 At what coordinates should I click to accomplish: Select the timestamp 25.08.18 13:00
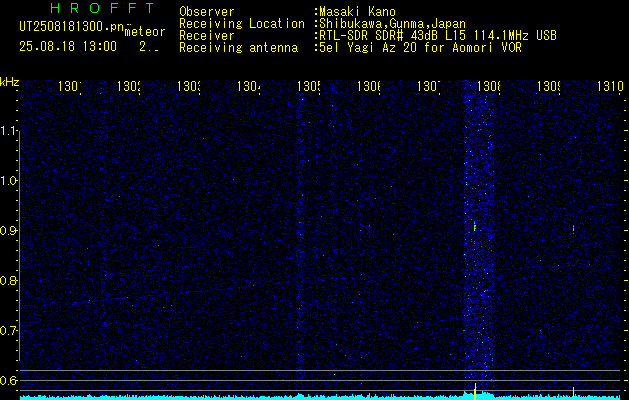tap(68, 47)
